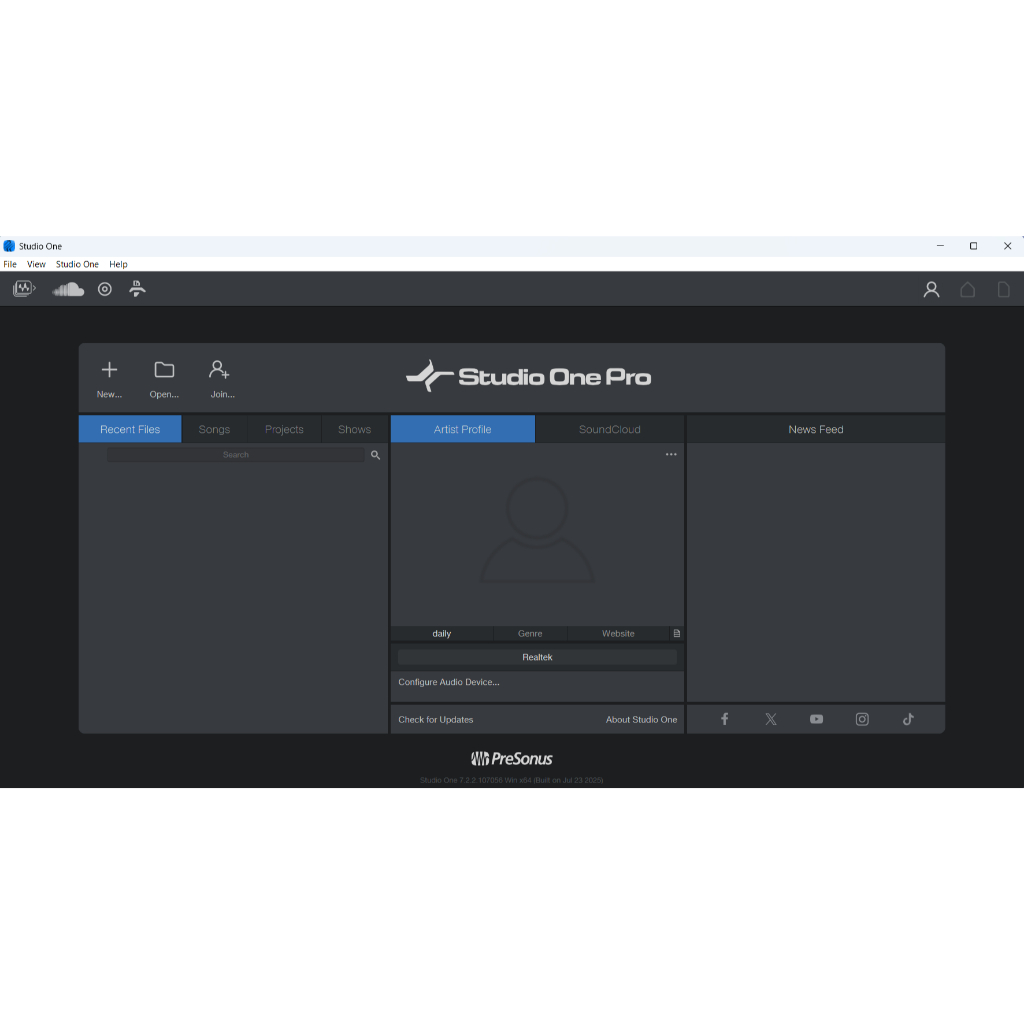This screenshot has width=1024, height=1024.
Task: Open the user account icon
Action: (x=931, y=289)
